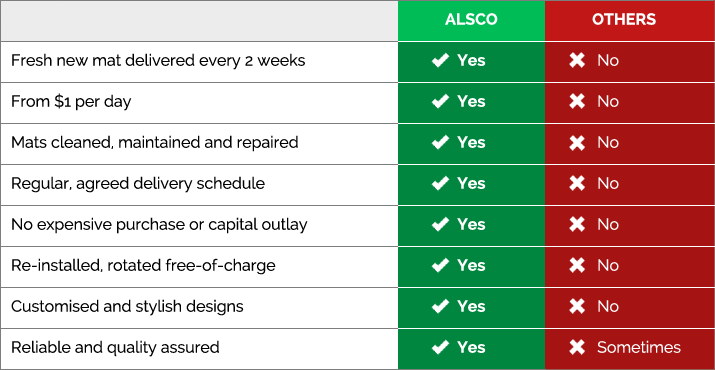This screenshot has height=370, width=715.
Task: Click X icon in Re-installed, rotated free-of-charge row
Action: (x=577, y=266)
